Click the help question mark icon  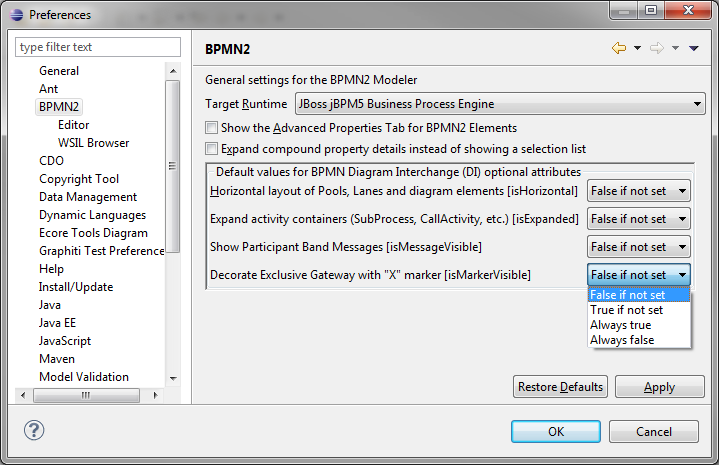pos(34,430)
